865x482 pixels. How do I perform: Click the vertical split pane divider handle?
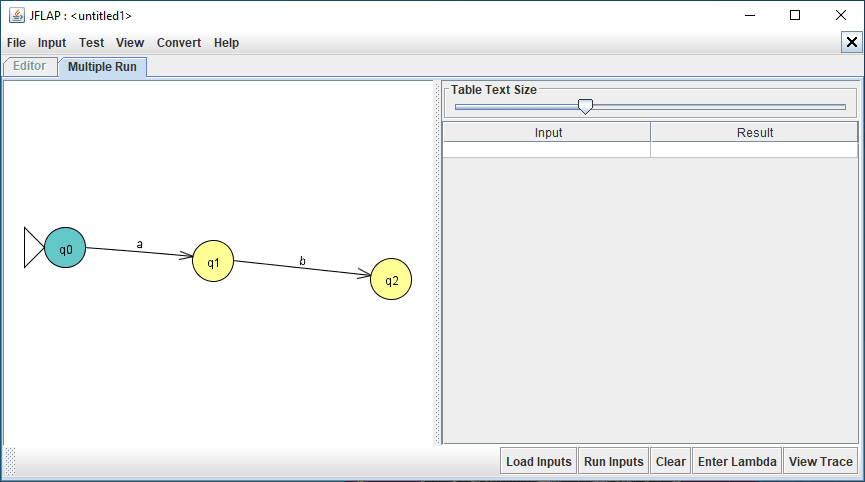coord(438,263)
